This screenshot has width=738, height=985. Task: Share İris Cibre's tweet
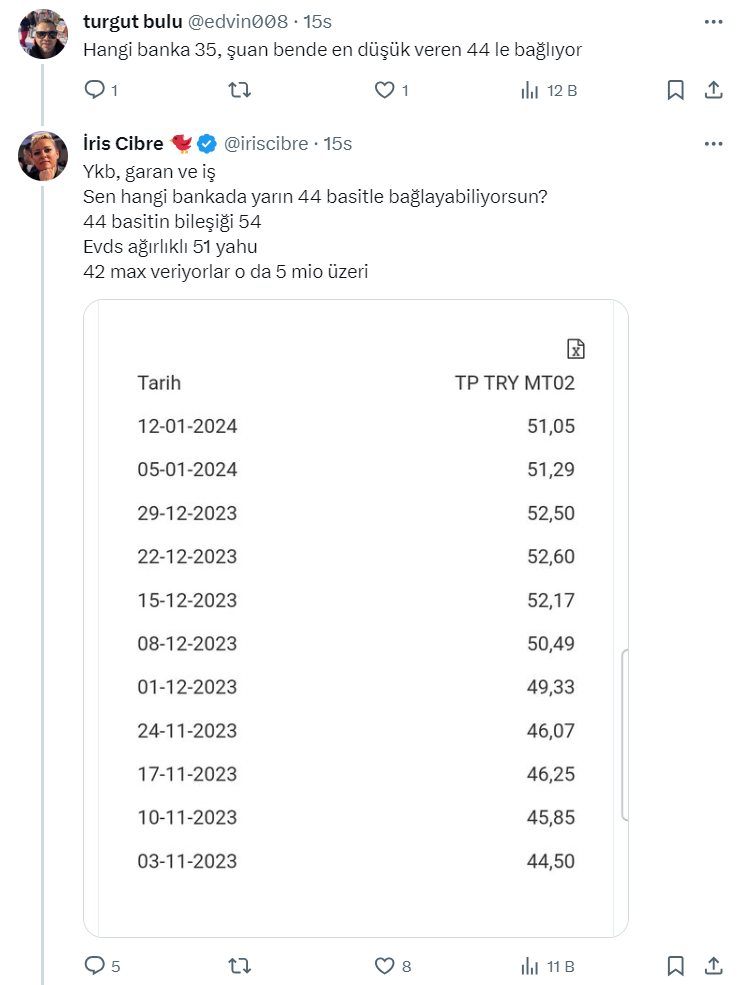point(713,966)
